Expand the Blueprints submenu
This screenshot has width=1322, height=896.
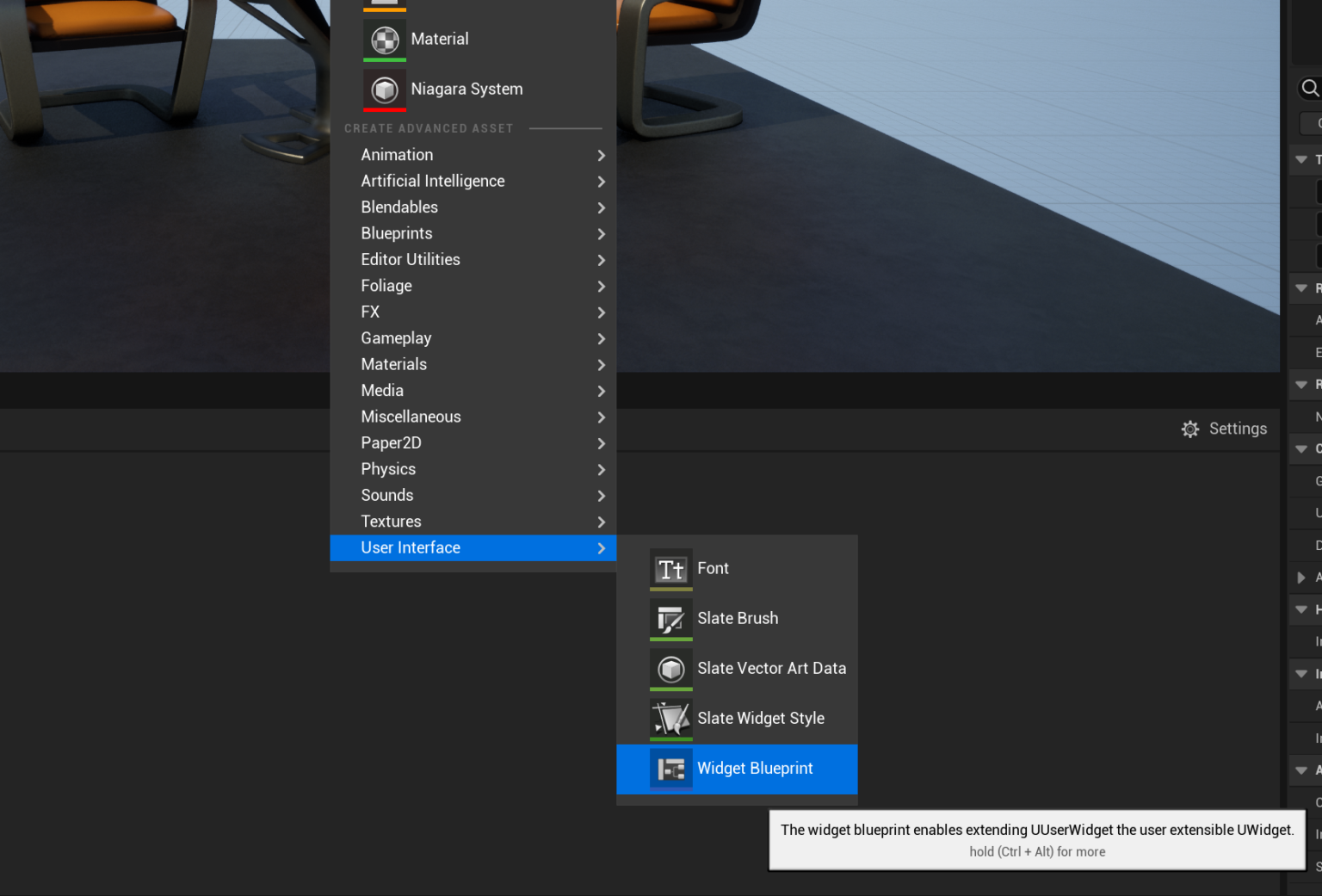pyautogui.click(x=397, y=233)
